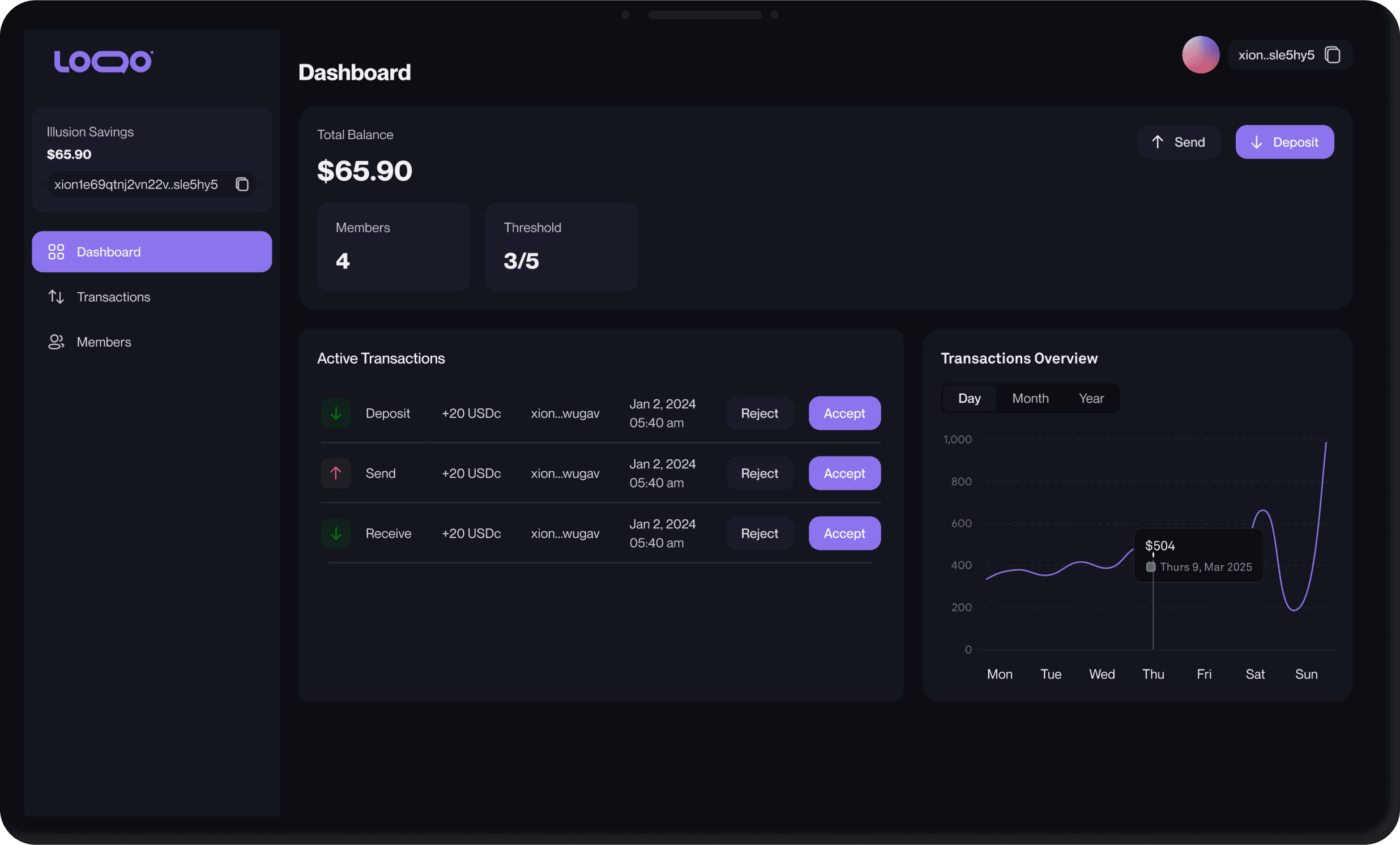Image resolution: width=1400 pixels, height=845 pixels.
Task: Copy the wallet address in Illusion Savings card
Action: [x=241, y=183]
